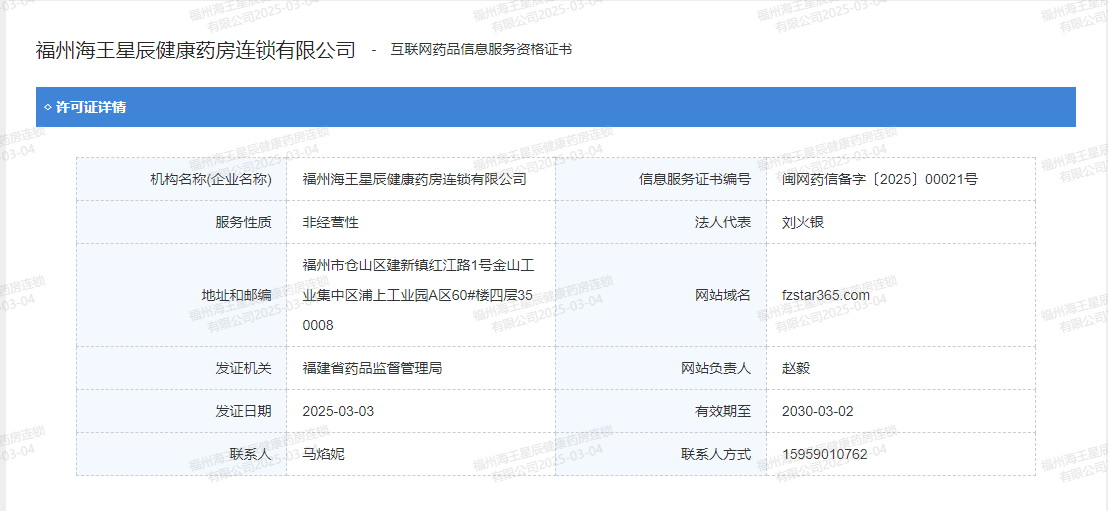
Task: Select the 非经营性 value
Action: (331, 223)
